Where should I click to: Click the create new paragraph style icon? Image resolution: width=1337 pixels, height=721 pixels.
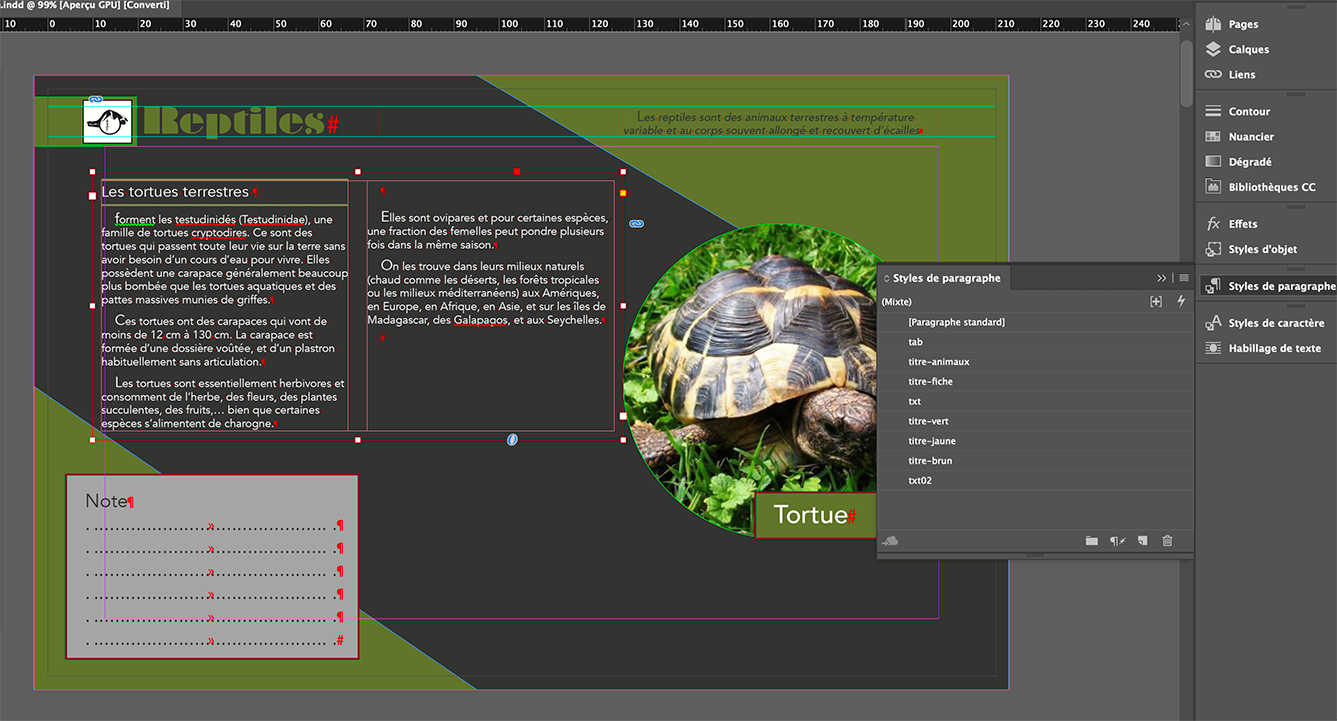pyautogui.click(x=1142, y=540)
